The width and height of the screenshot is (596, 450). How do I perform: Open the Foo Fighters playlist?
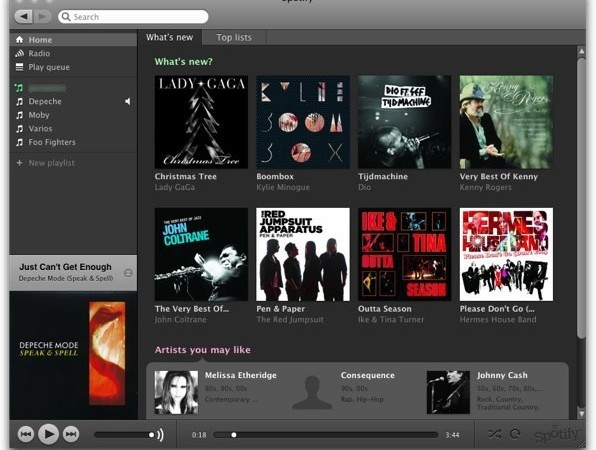[x=73, y=143]
